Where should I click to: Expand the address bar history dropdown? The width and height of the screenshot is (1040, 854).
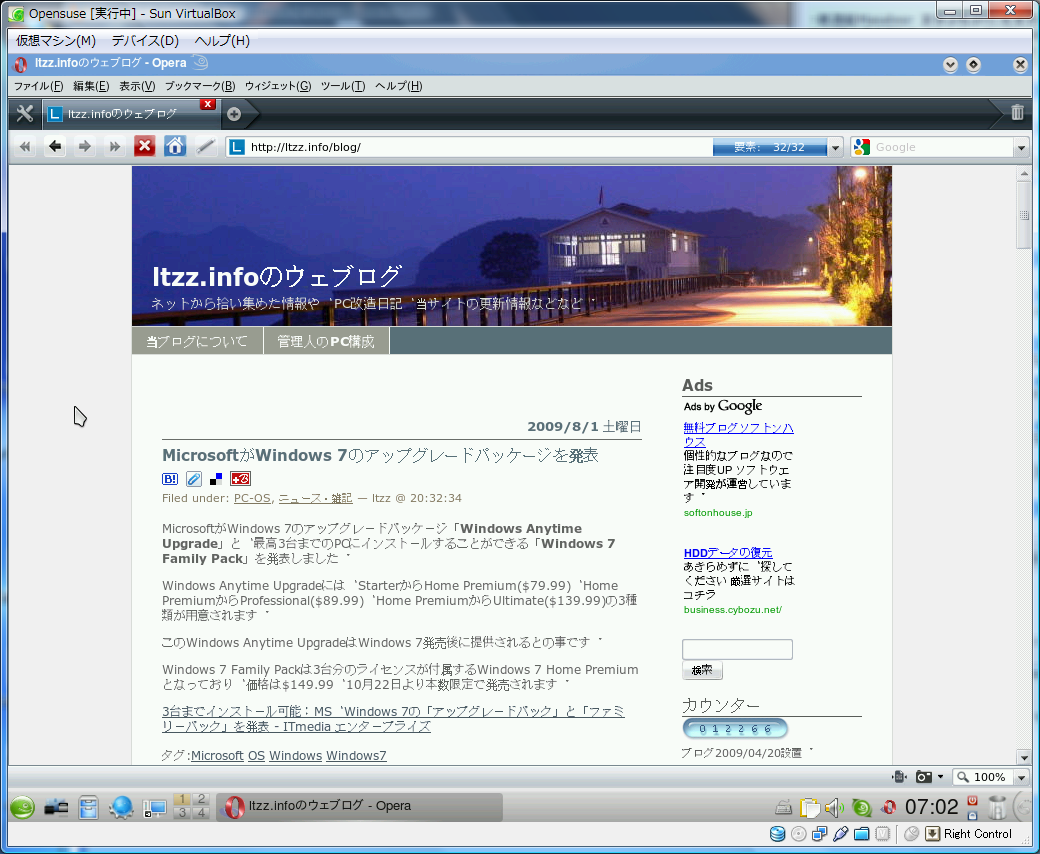click(836, 147)
